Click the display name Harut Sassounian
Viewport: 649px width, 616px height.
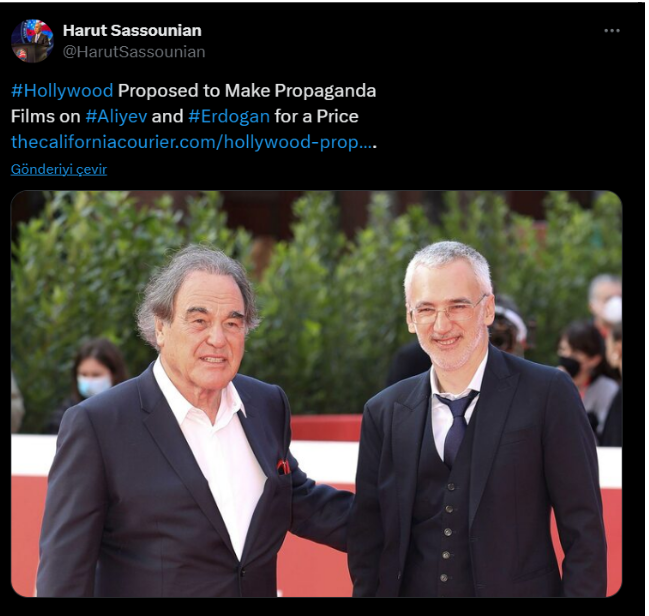point(132,30)
